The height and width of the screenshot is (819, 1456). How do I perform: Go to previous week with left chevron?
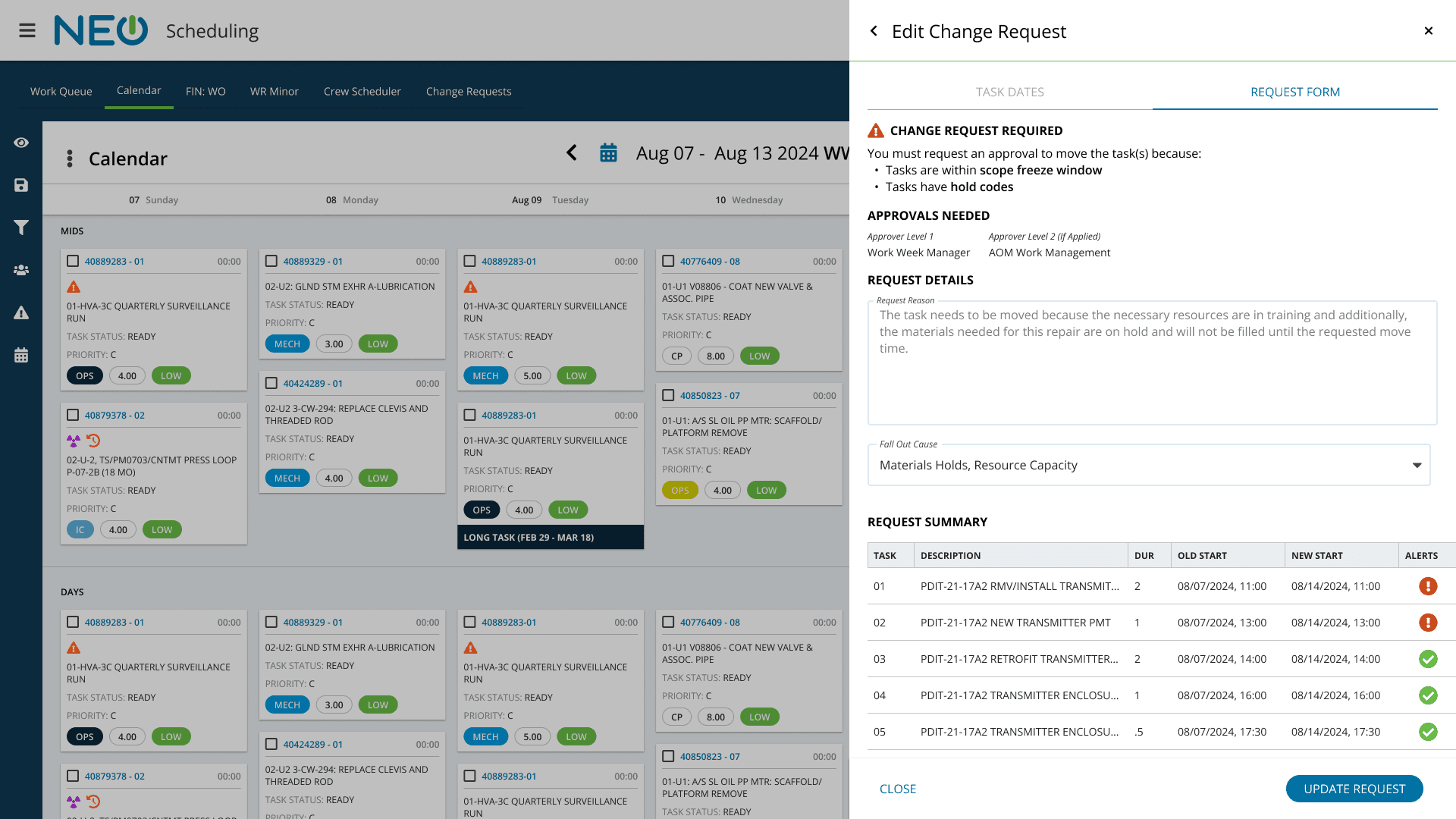click(572, 153)
